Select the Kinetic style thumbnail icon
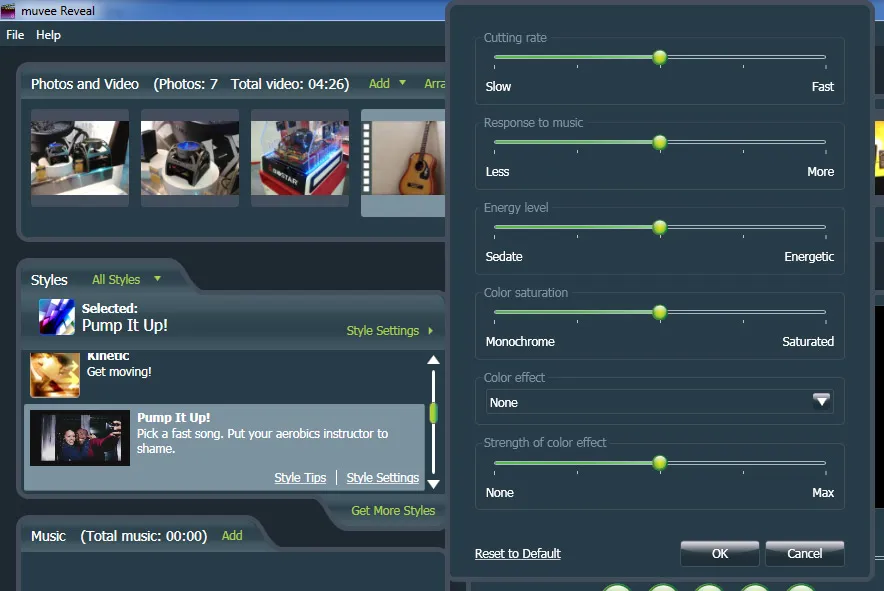Screen dimensions: 884x591 (x=55, y=375)
